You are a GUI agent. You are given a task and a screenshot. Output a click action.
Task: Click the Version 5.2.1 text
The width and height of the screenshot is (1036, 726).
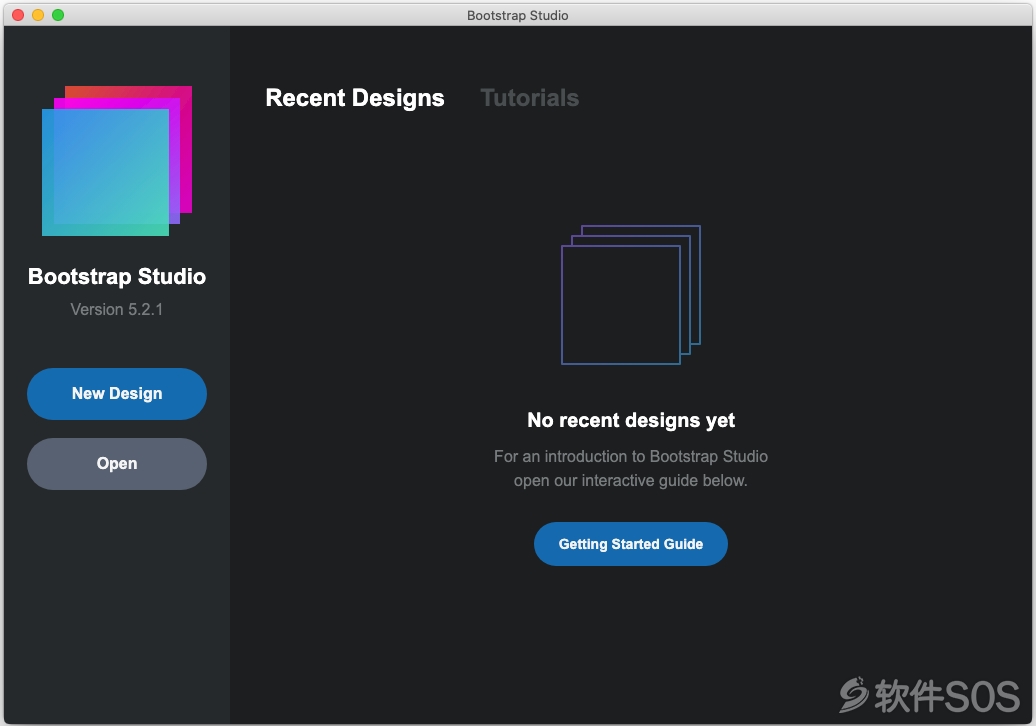click(x=116, y=309)
